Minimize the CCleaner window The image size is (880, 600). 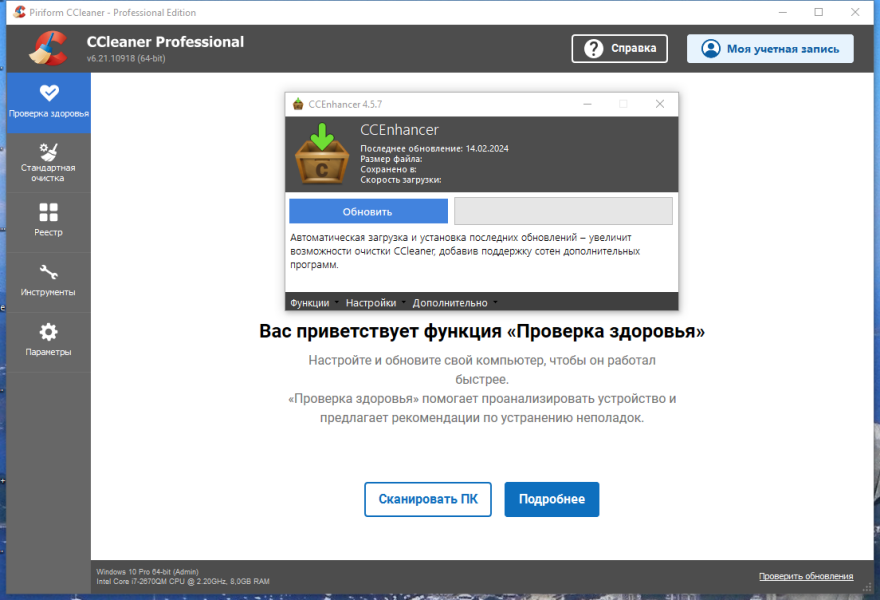(783, 12)
